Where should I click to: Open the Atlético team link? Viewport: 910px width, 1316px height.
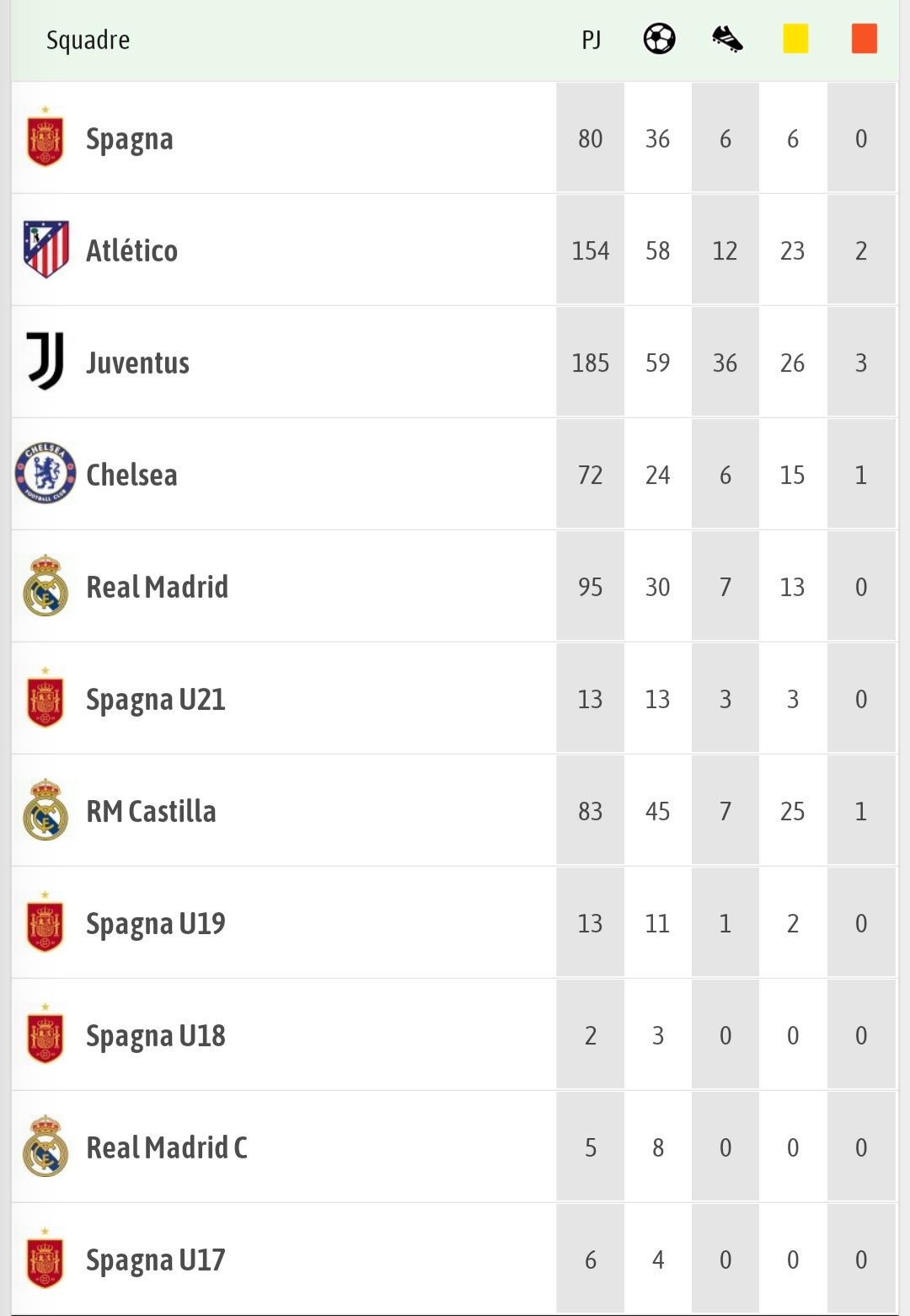[x=132, y=250]
